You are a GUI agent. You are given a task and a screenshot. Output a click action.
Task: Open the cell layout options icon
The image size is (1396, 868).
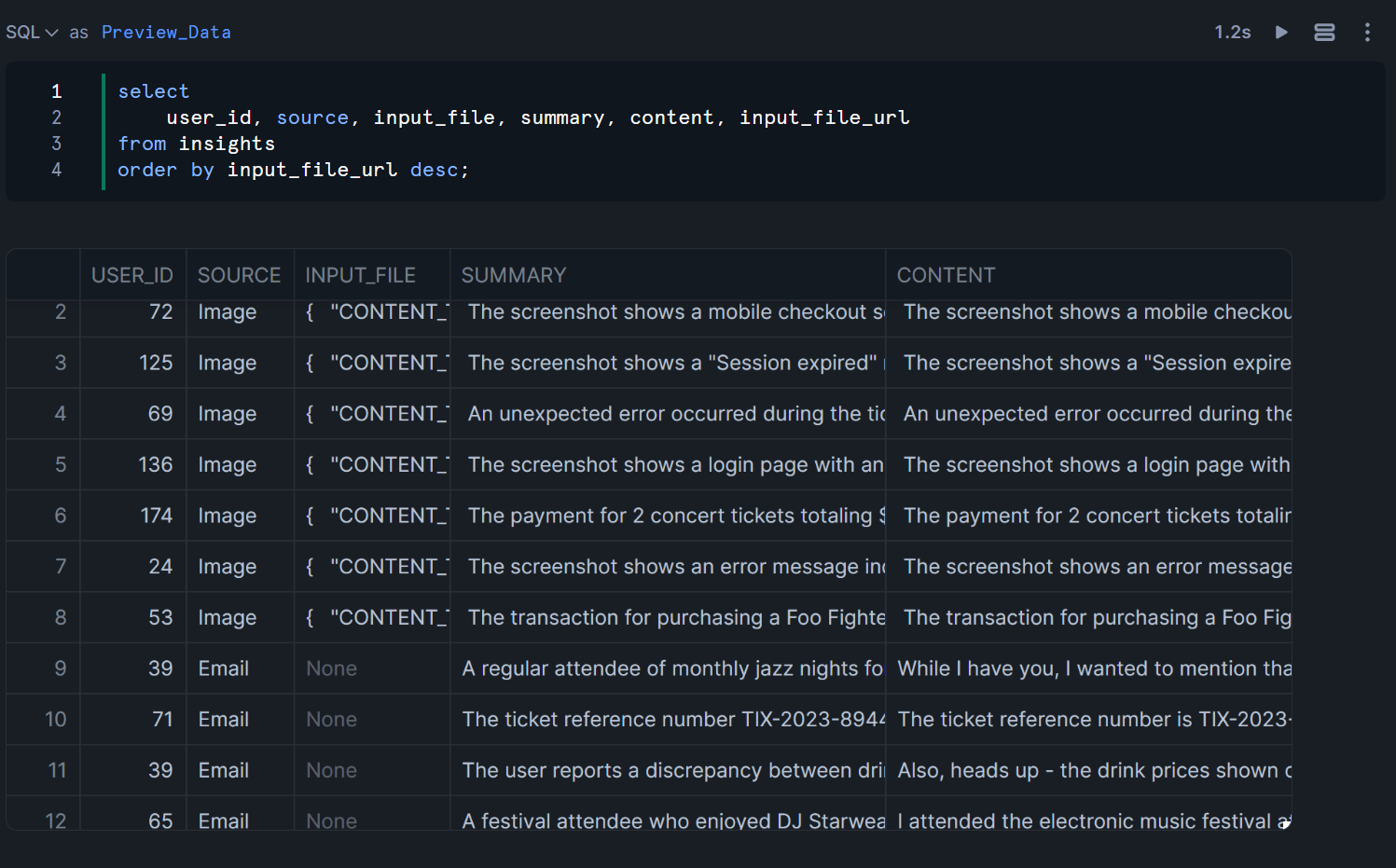[1324, 33]
